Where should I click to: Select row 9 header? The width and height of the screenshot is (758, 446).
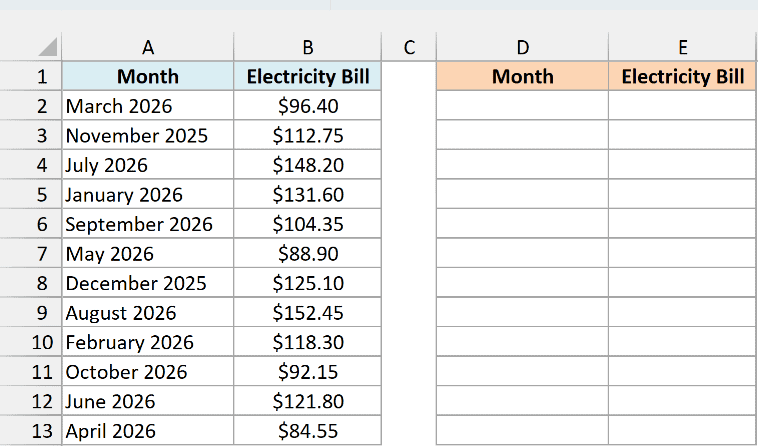tap(31, 313)
